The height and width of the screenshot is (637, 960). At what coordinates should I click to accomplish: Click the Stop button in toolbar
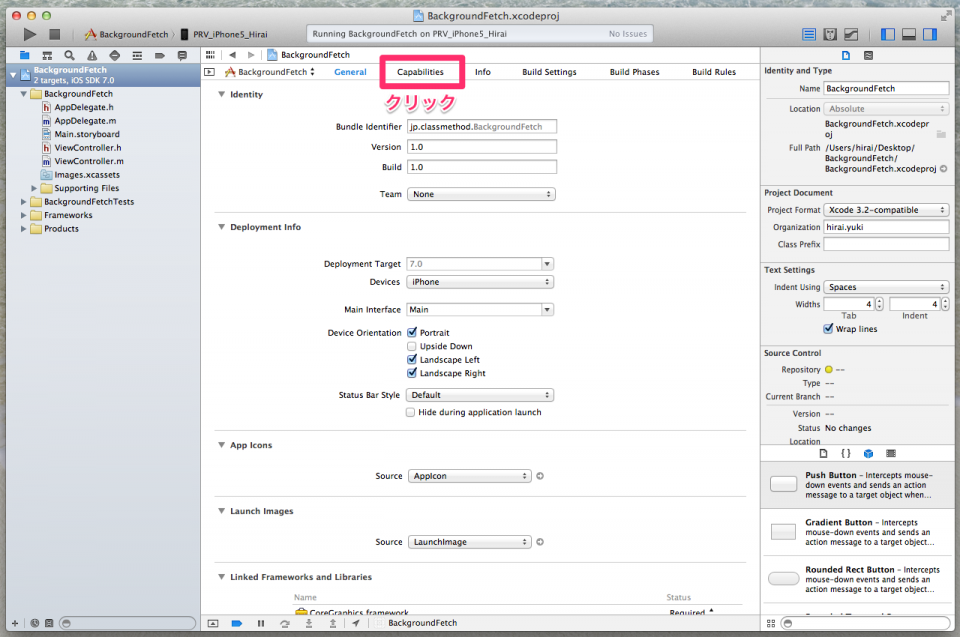[x=54, y=34]
